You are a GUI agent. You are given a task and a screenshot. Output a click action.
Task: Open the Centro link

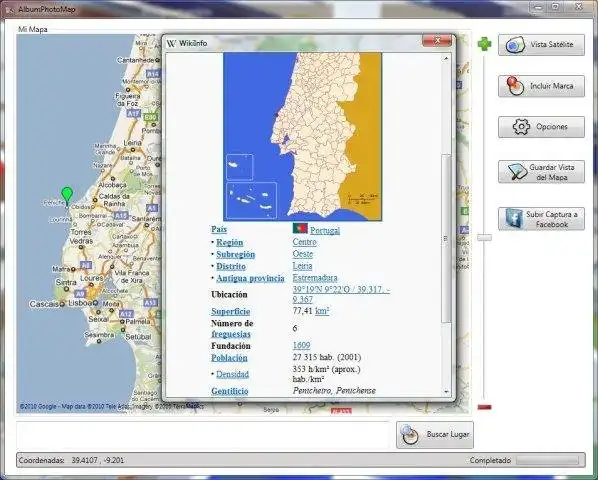[x=304, y=242]
